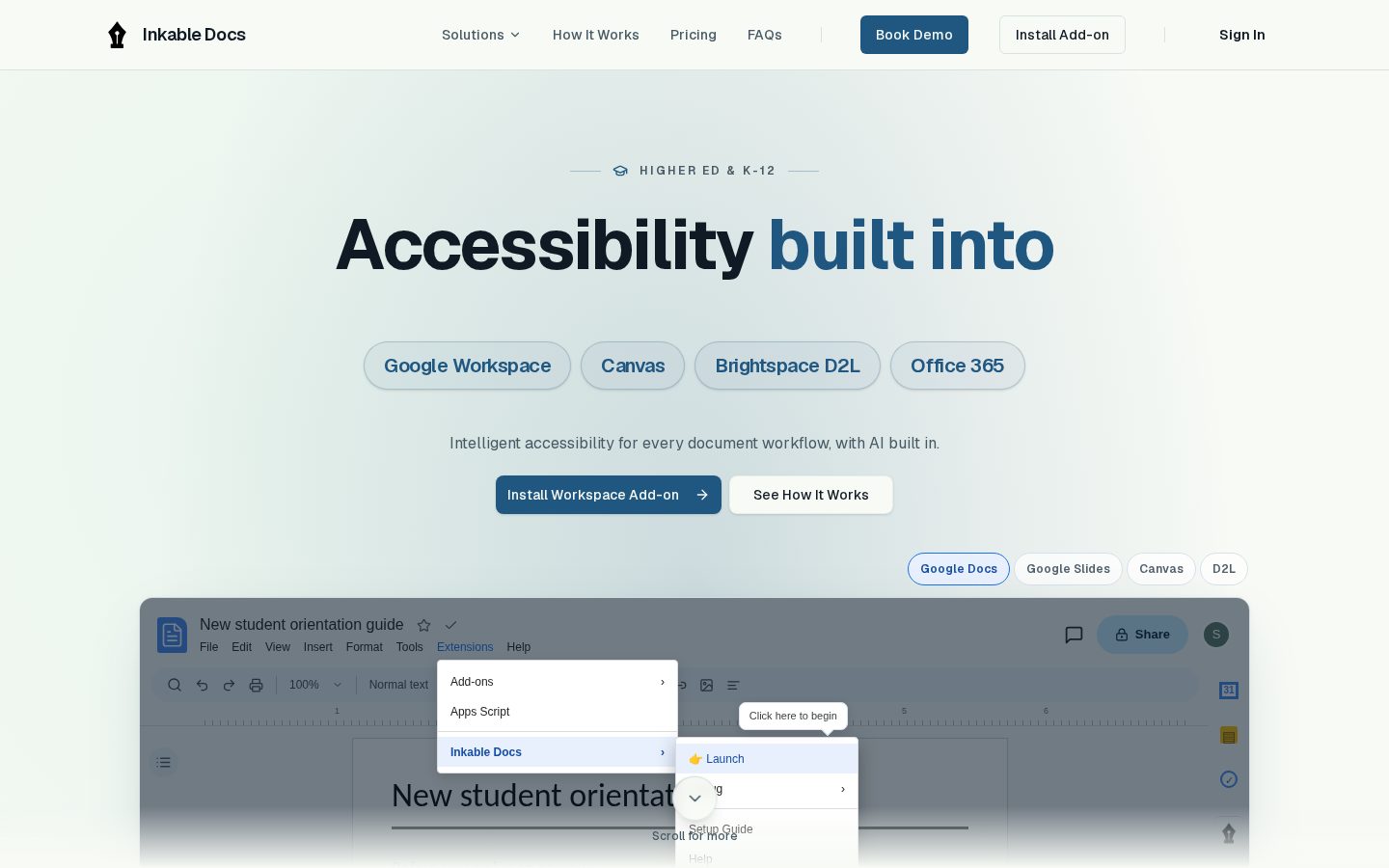This screenshot has width=1389, height=868.
Task: Open the Calendar side panel icon
Action: coord(1229,691)
